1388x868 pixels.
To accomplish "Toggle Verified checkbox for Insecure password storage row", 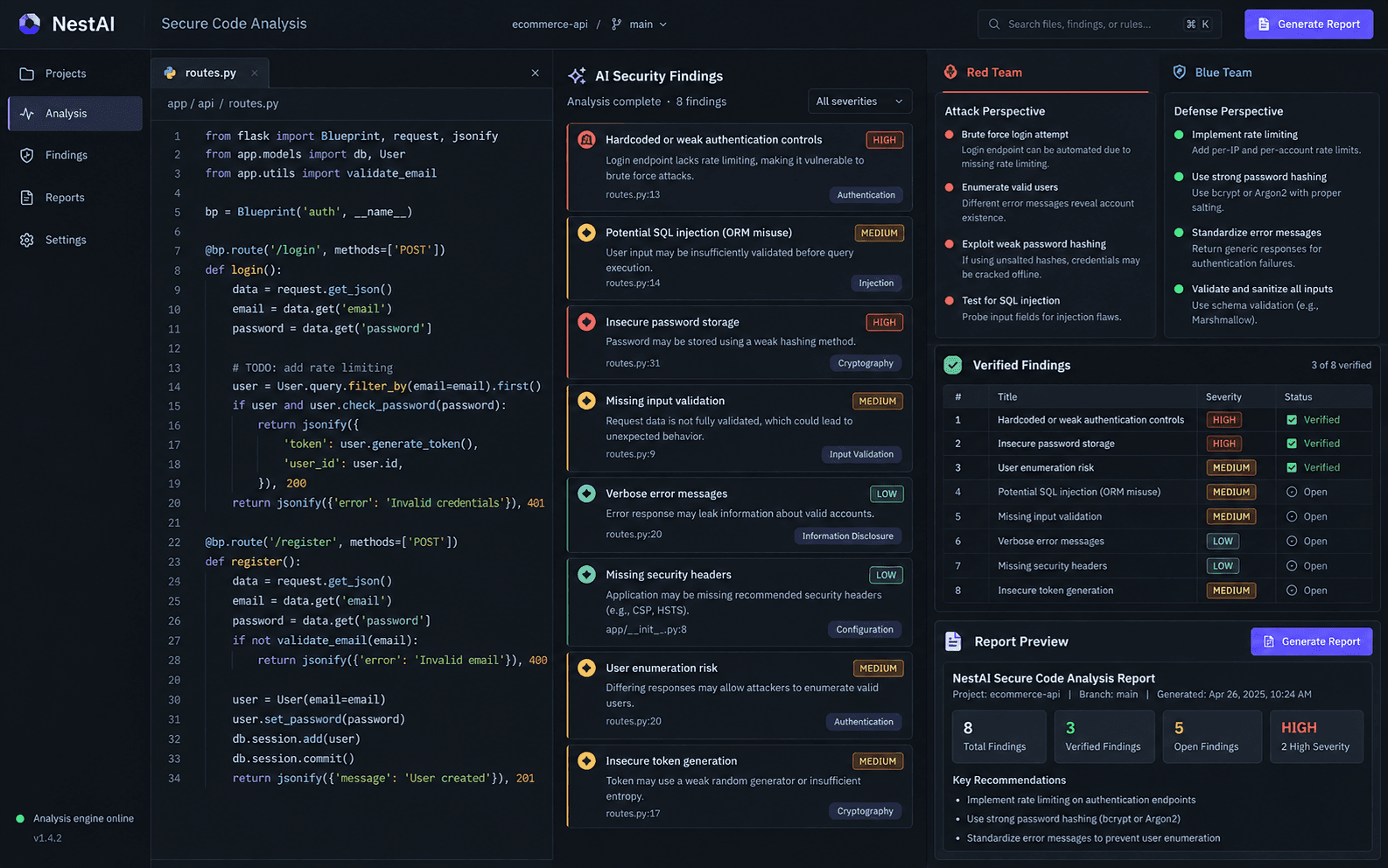I will (1292, 444).
